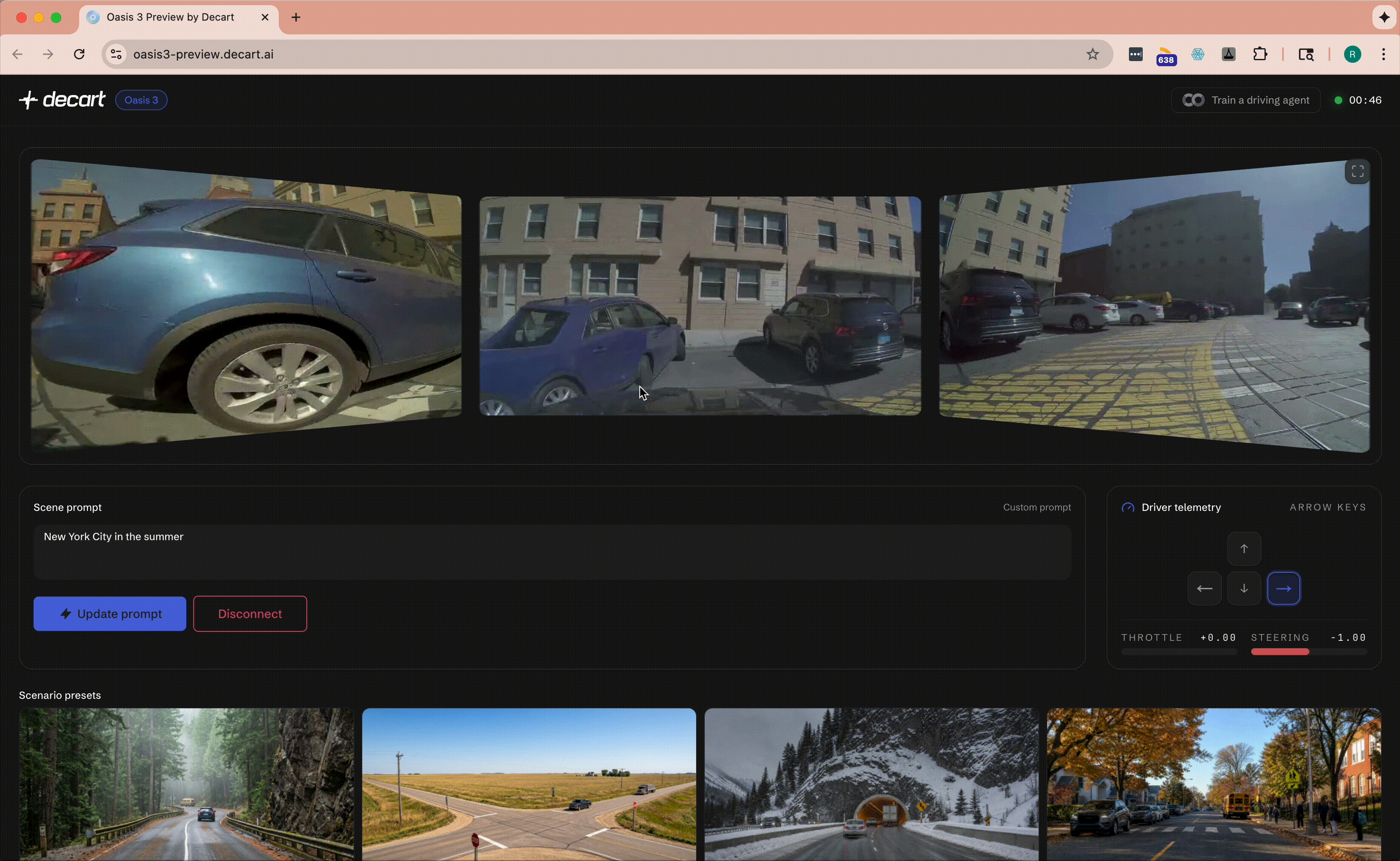Click the Decart logo
The height and width of the screenshot is (861, 1400).
62,100
